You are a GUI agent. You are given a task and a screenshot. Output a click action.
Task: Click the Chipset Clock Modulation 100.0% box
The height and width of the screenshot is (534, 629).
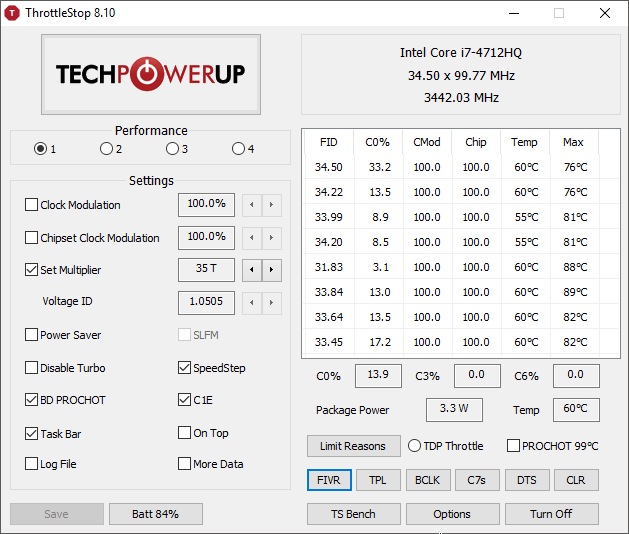207,238
